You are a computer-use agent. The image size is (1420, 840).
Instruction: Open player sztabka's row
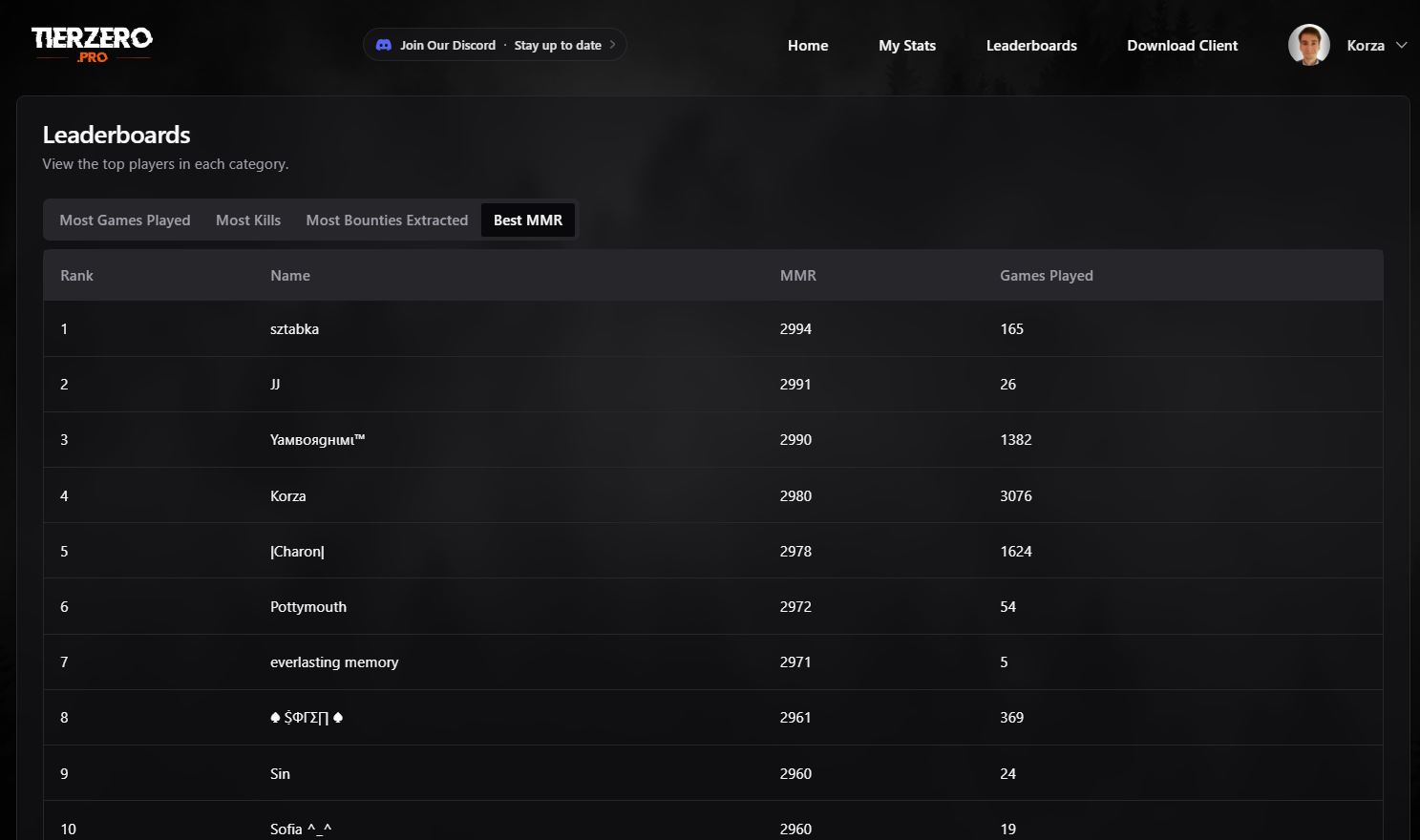294,329
